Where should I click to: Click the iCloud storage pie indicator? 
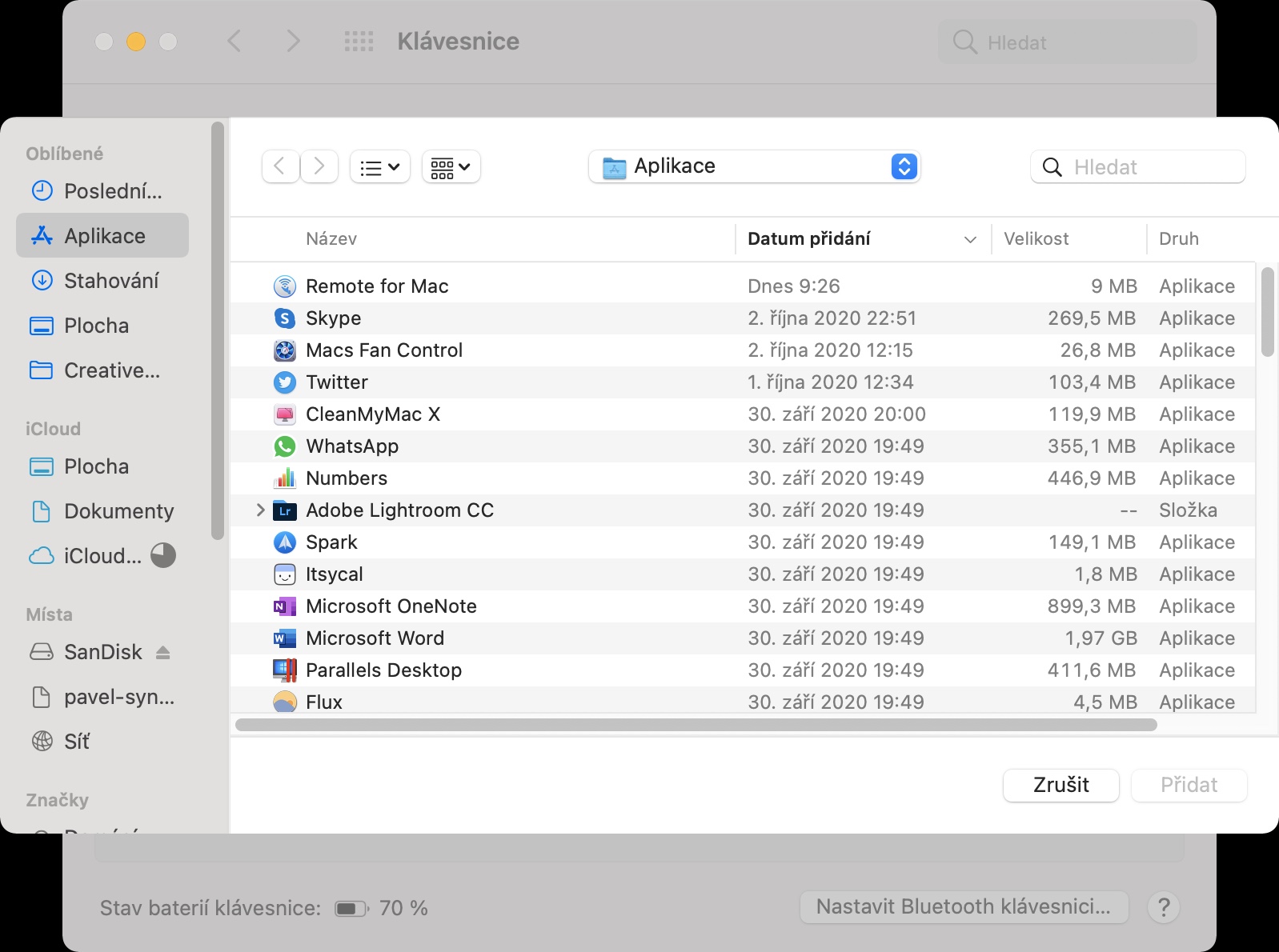point(163,555)
